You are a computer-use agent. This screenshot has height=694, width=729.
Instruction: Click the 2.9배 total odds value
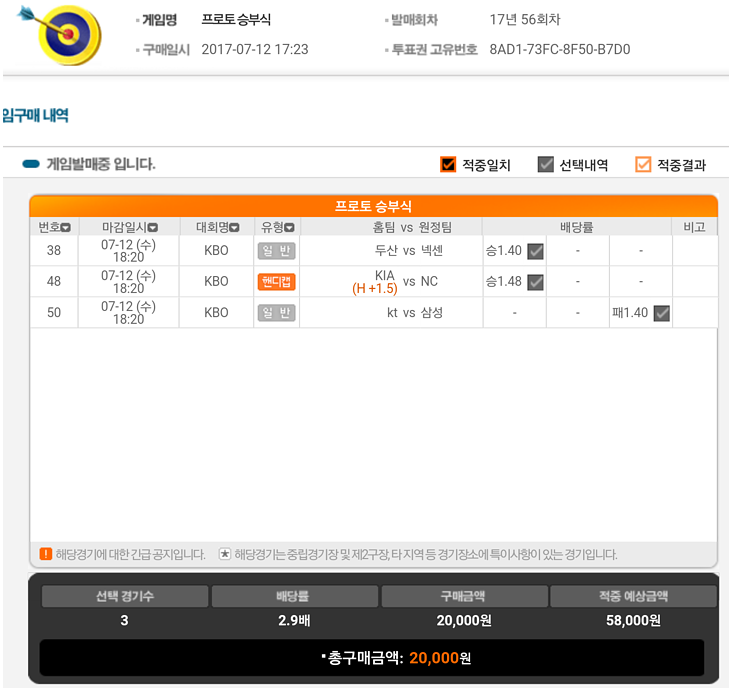[x=294, y=621]
